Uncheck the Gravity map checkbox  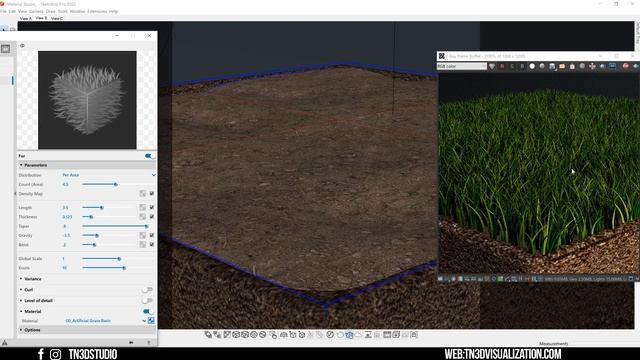tap(152, 235)
